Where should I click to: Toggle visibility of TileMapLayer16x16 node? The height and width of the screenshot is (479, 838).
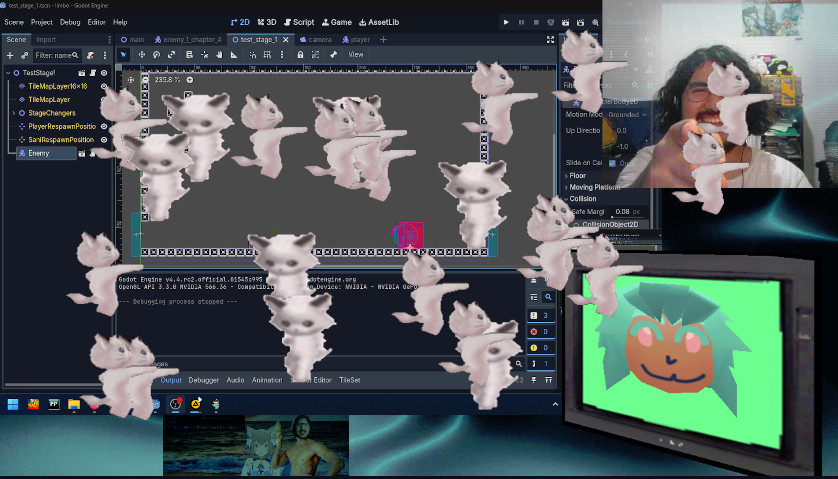(x=104, y=86)
